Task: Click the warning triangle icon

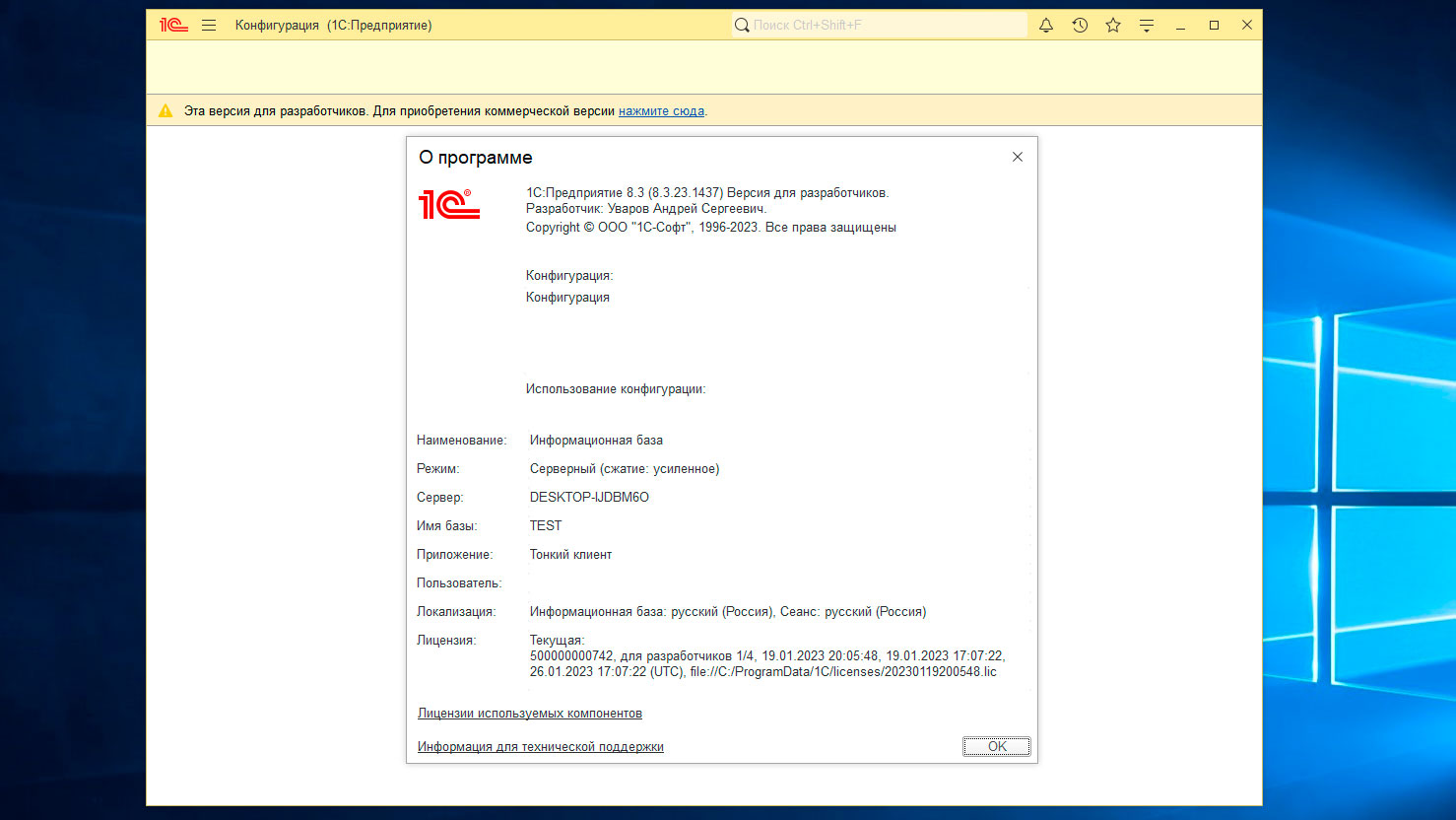Action: (165, 110)
